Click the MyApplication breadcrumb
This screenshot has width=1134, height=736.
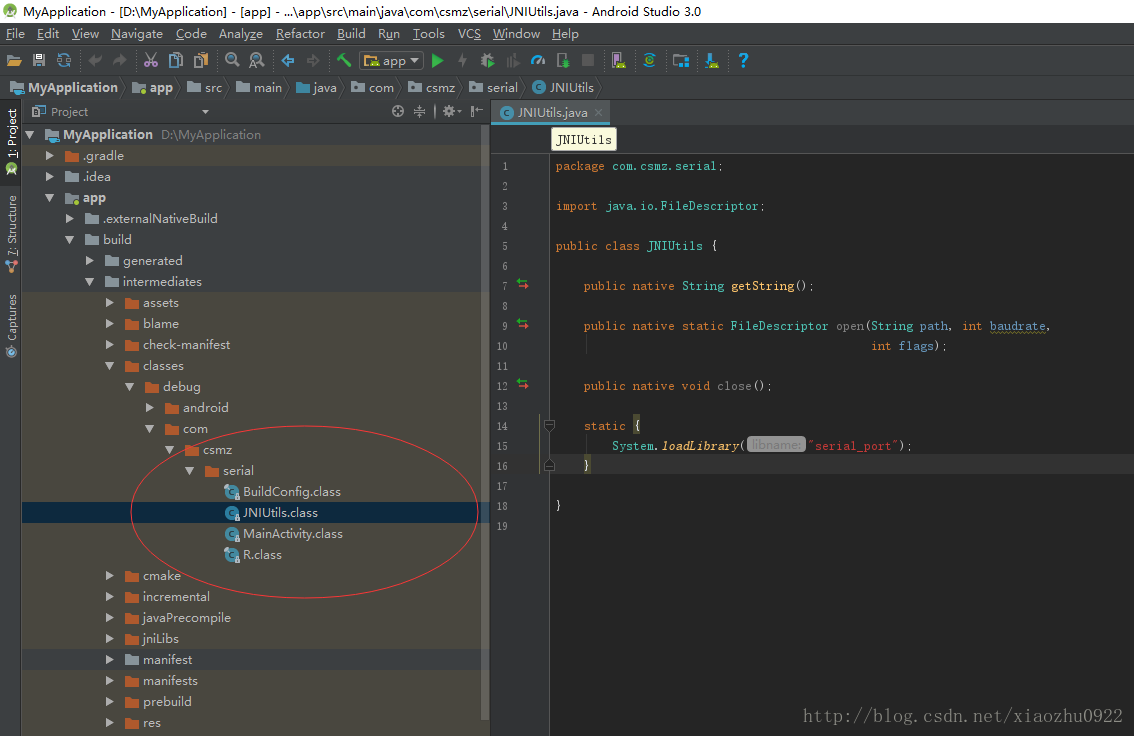64,87
